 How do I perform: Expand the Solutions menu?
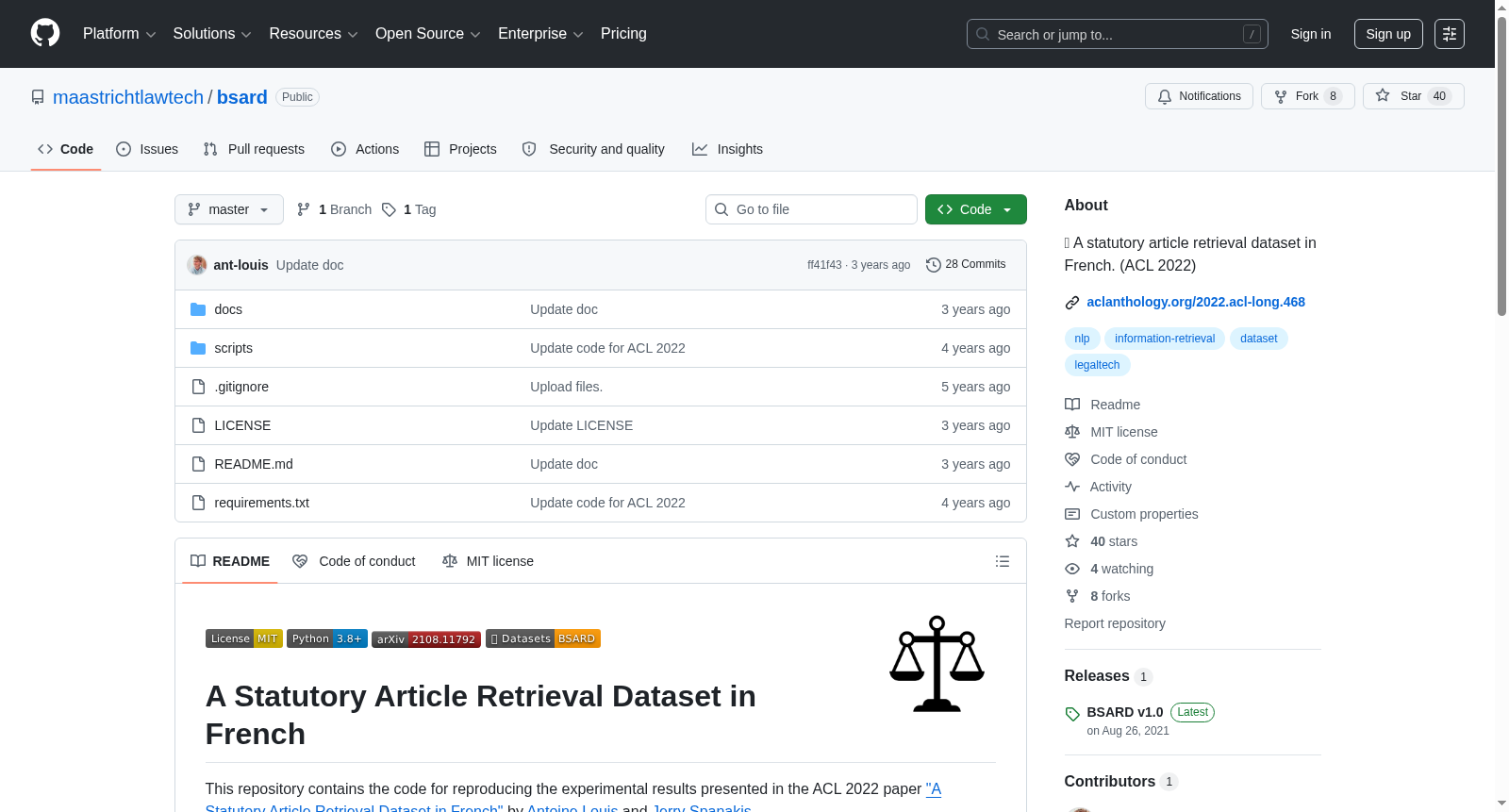pyautogui.click(x=212, y=34)
